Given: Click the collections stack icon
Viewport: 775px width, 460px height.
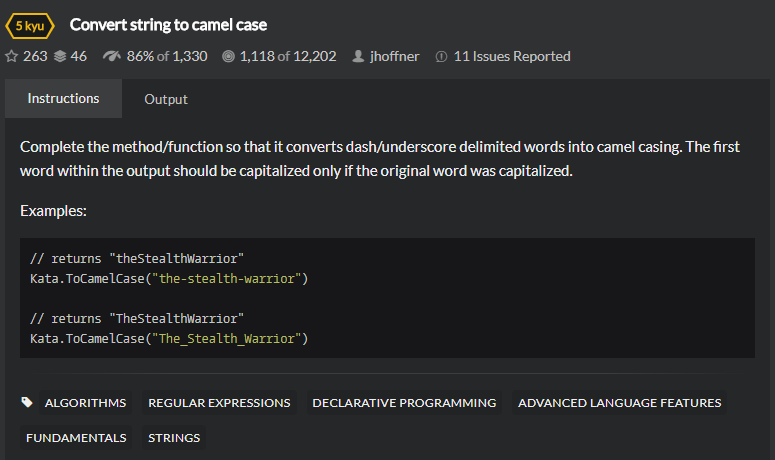Looking at the screenshot, I should tap(59, 56).
